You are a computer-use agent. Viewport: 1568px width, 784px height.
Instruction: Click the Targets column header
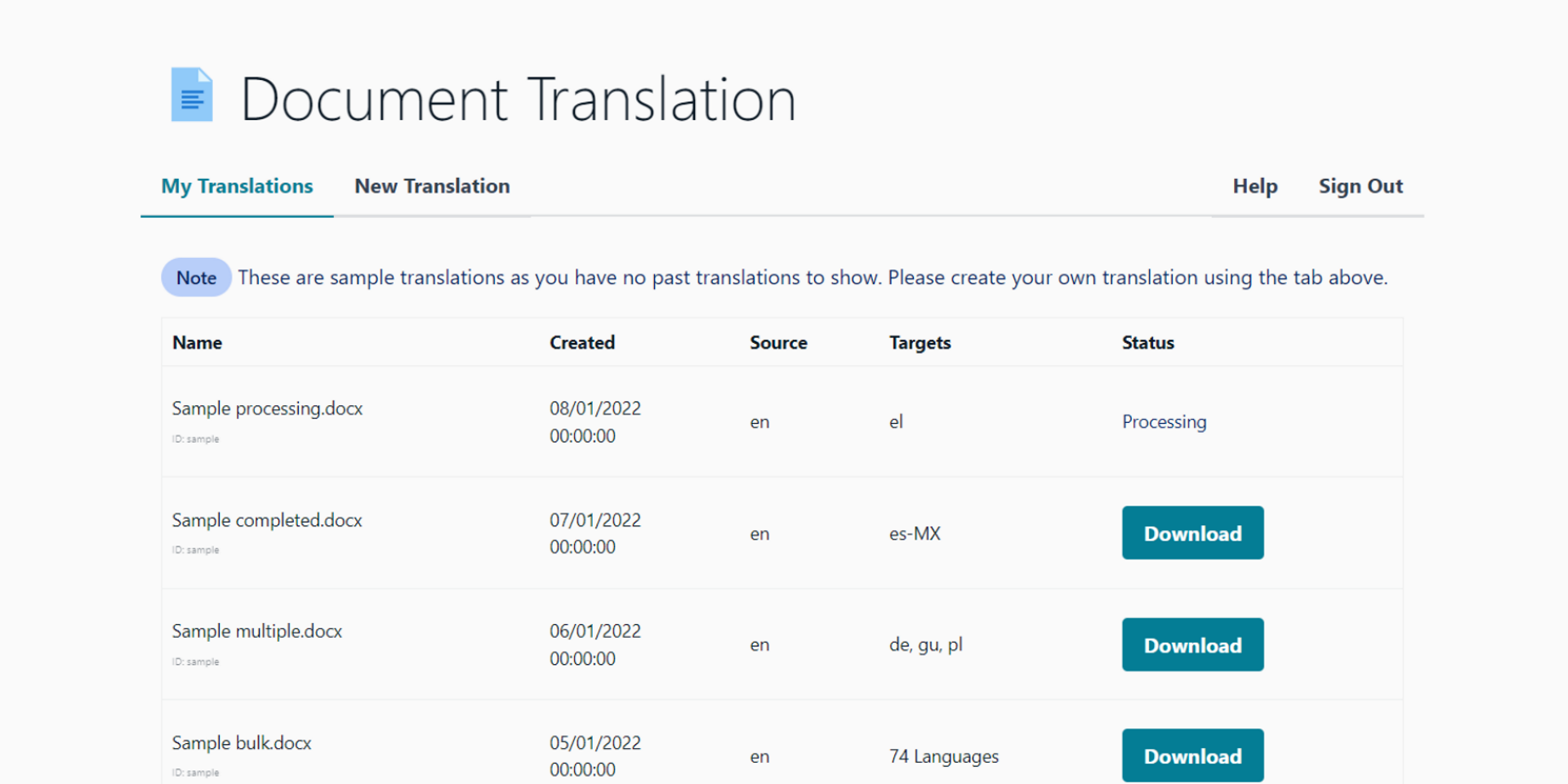pos(920,343)
